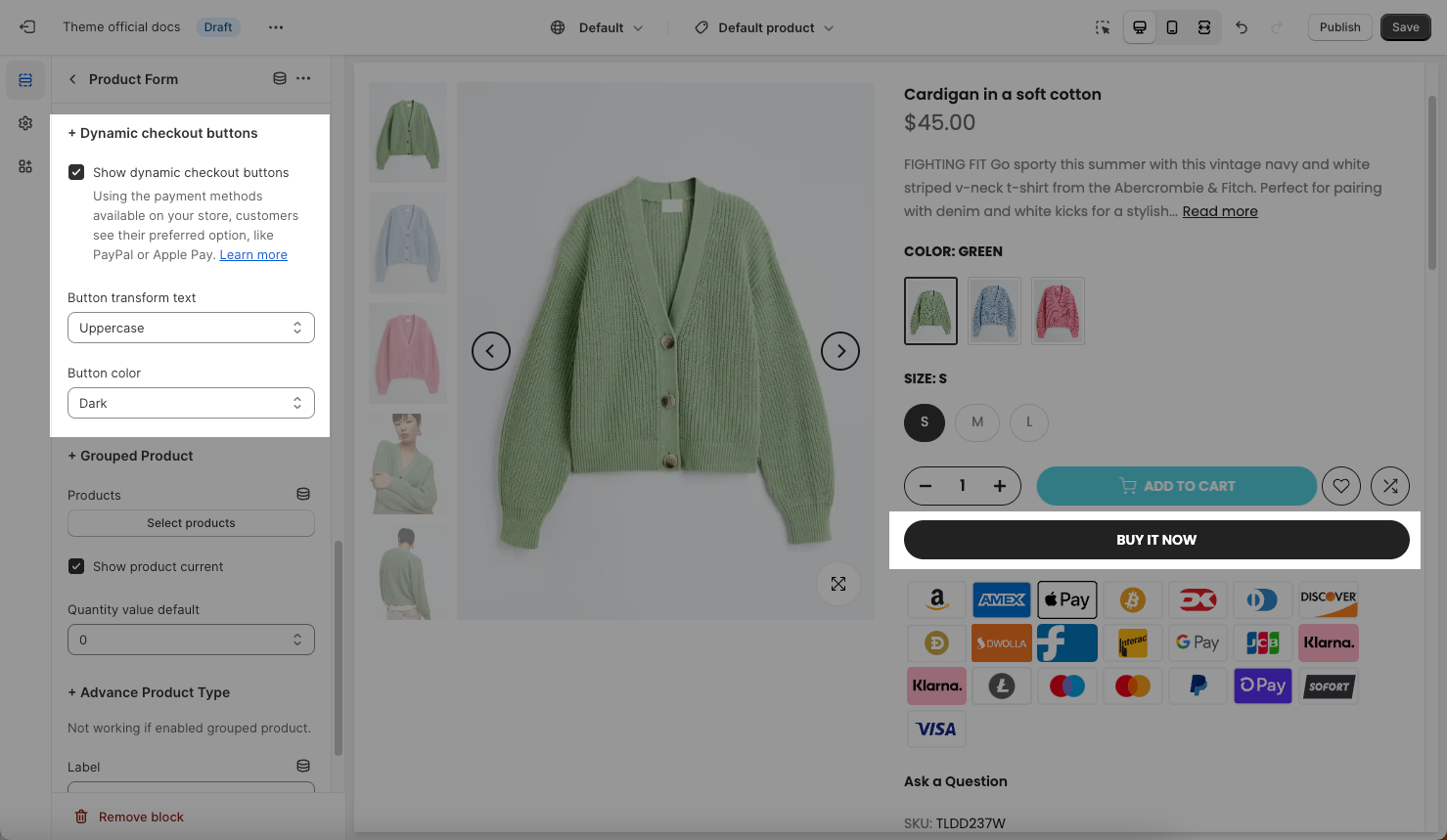The height and width of the screenshot is (840, 1447).
Task: Publish the theme
Action: (1339, 27)
